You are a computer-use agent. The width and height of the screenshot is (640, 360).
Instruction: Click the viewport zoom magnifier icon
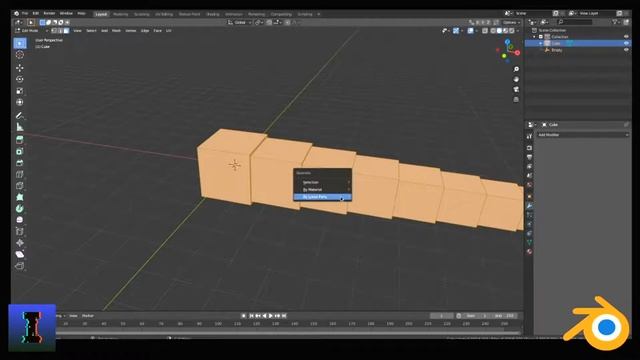point(516,69)
